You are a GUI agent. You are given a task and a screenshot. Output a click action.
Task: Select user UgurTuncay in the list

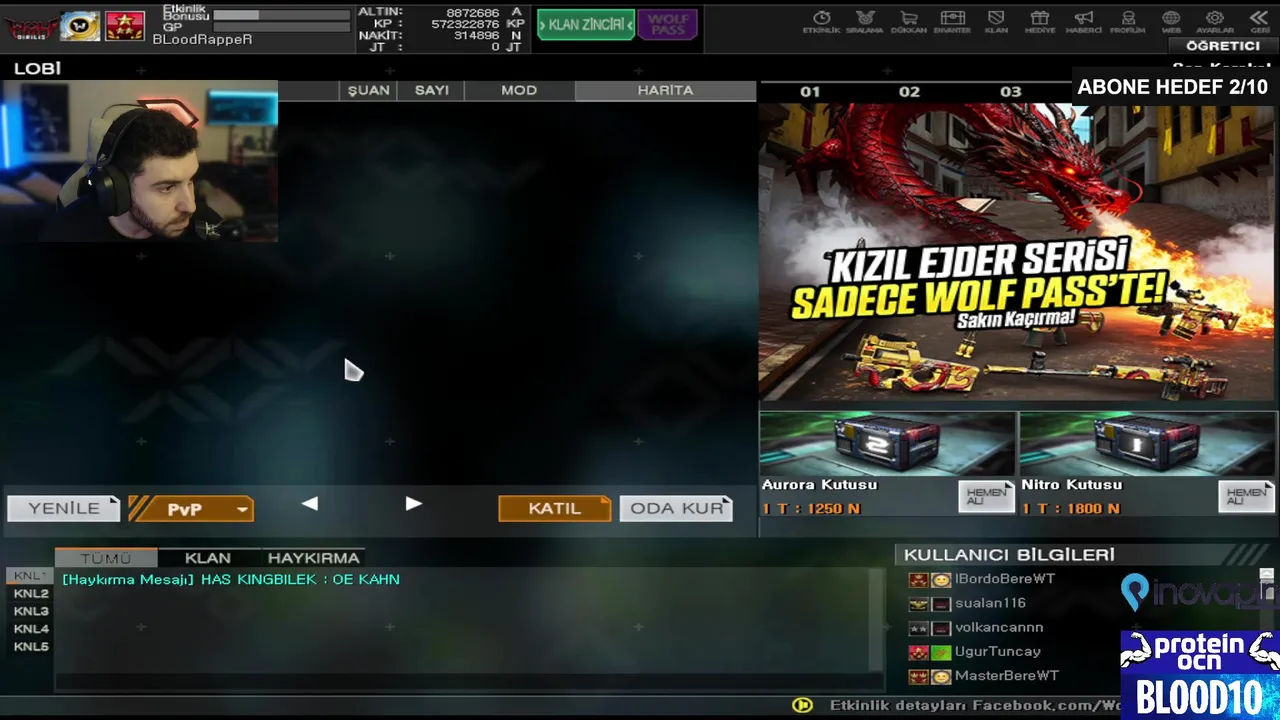coord(997,652)
